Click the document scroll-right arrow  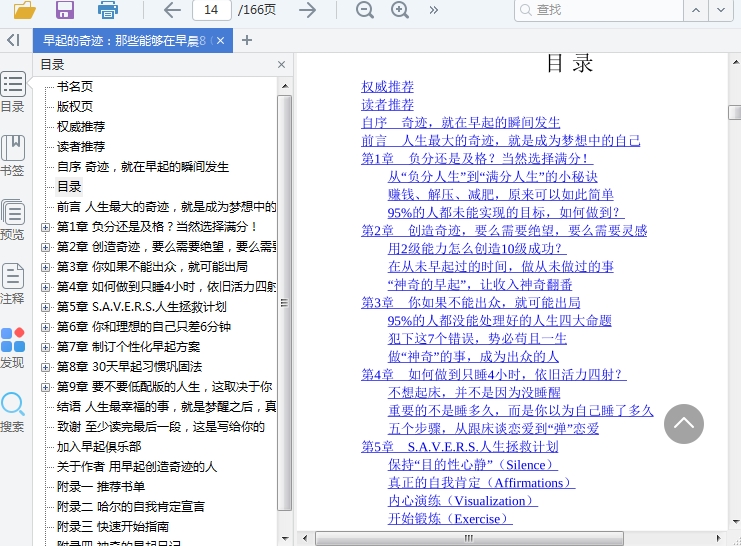click(719, 538)
